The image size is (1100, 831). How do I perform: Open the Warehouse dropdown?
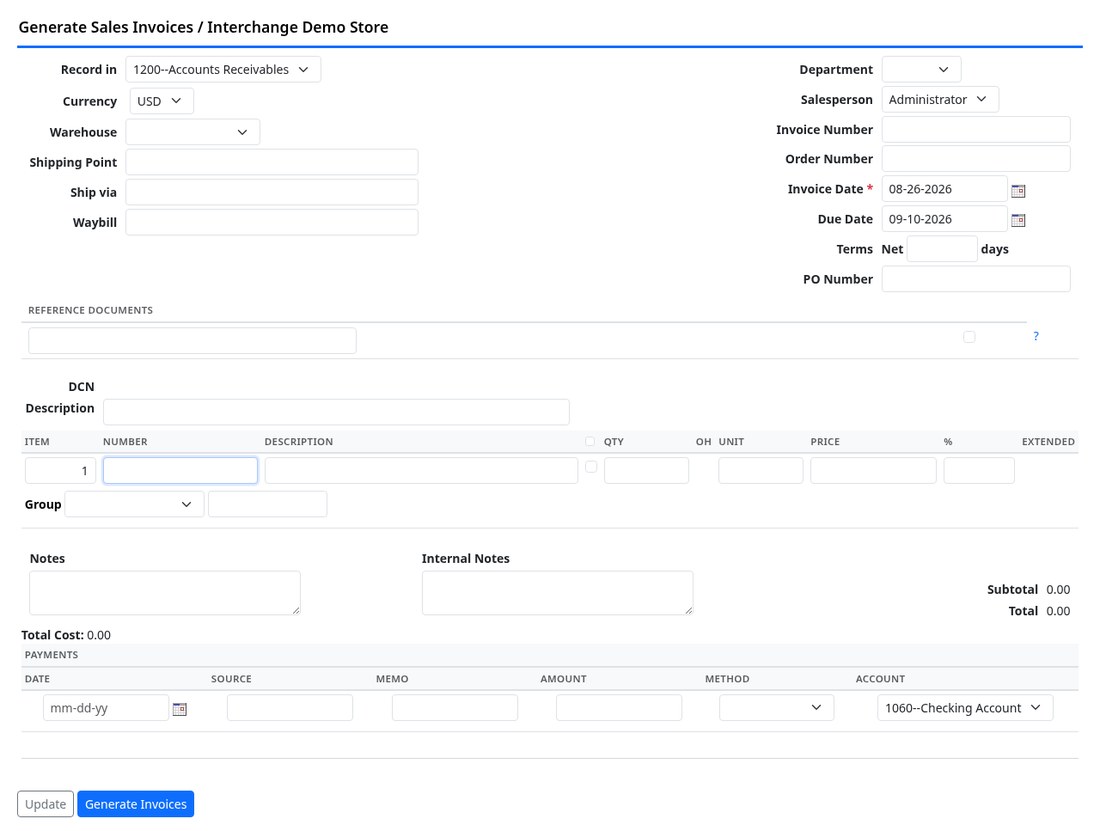pyautogui.click(x=193, y=132)
